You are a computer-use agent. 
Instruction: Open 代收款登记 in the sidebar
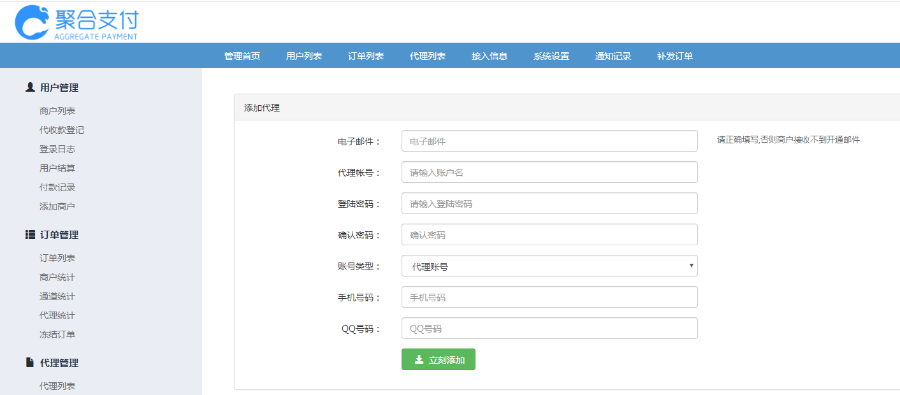point(62,130)
